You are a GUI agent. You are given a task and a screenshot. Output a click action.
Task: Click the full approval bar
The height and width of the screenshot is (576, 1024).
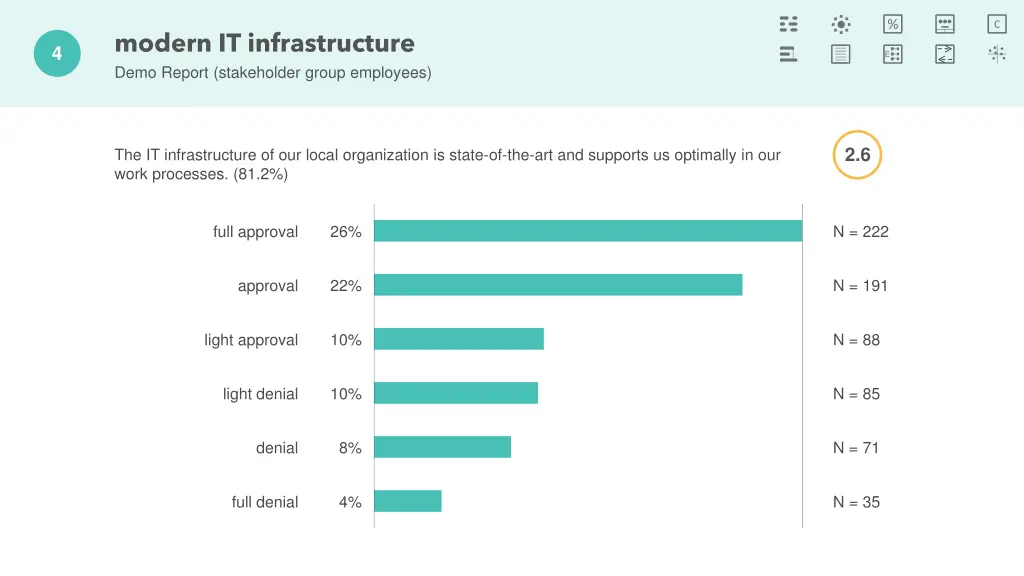[588, 231]
